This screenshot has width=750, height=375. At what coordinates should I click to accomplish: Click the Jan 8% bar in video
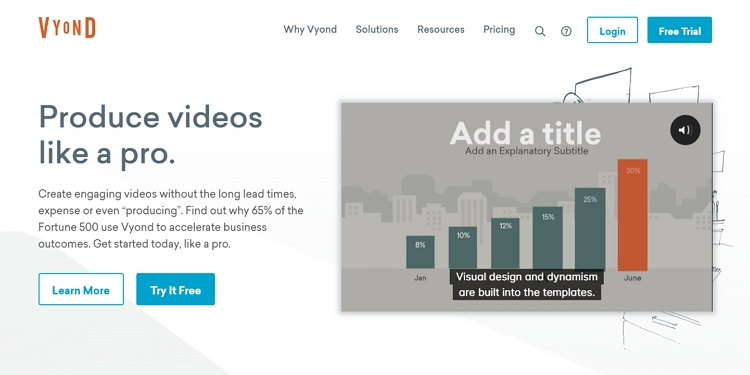[420, 252]
